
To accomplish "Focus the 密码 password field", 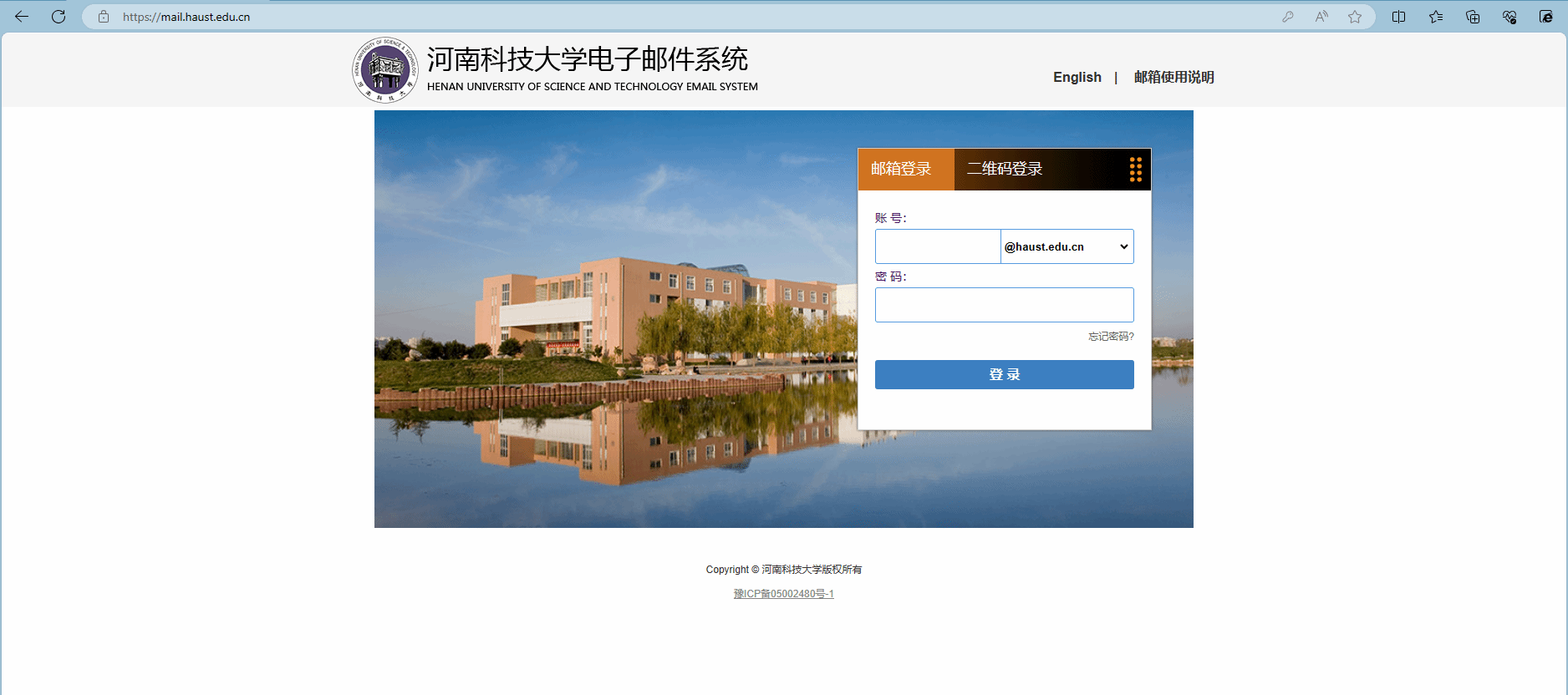I will (1004, 305).
